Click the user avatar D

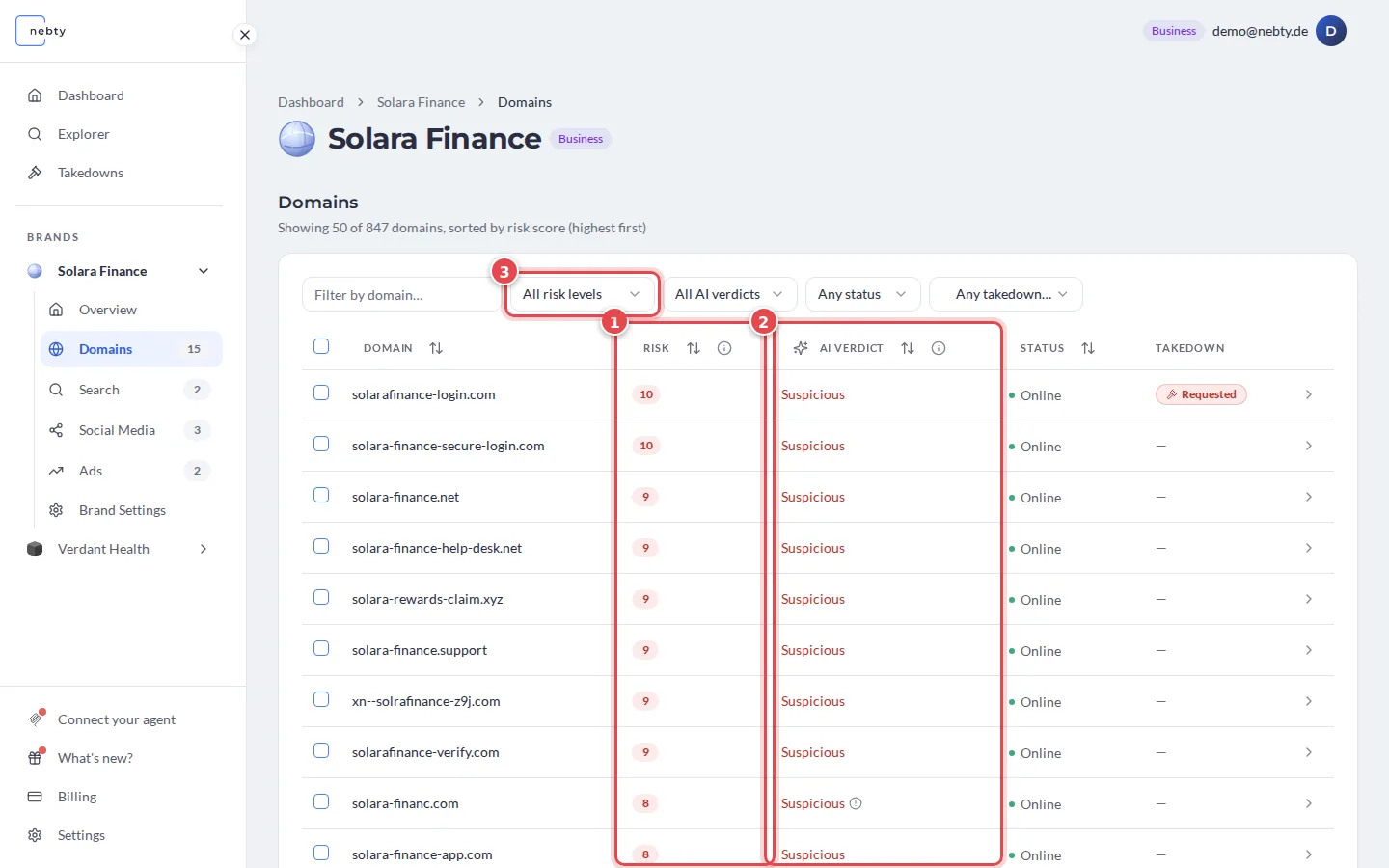point(1331,31)
